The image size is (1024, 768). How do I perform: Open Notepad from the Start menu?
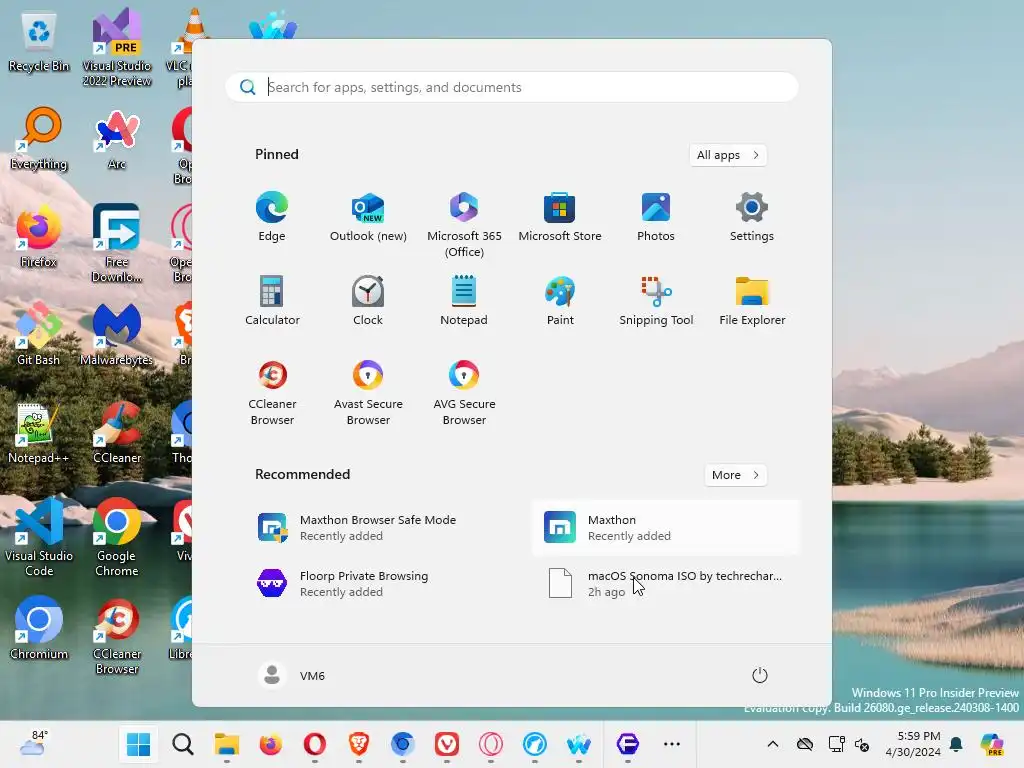(464, 300)
